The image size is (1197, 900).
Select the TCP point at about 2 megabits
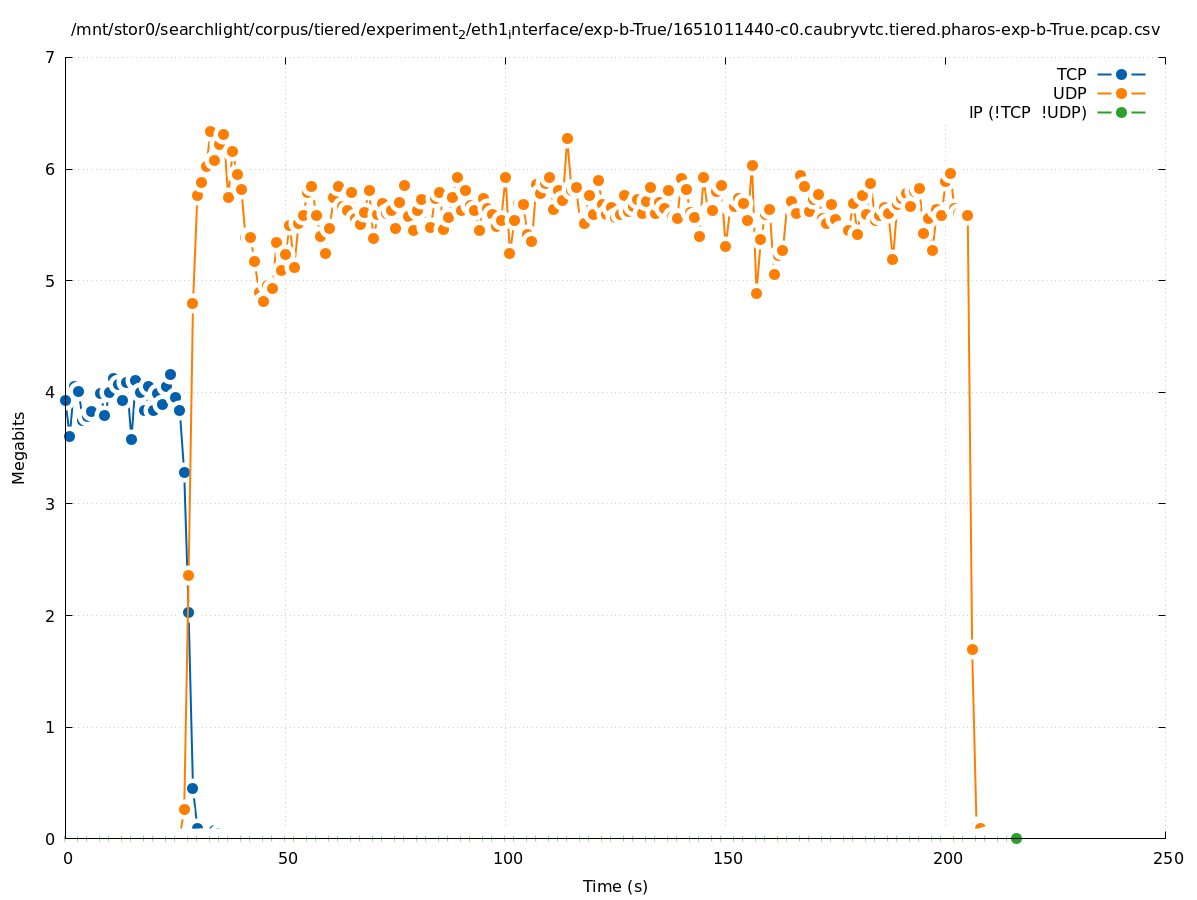click(x=188, y=612)
